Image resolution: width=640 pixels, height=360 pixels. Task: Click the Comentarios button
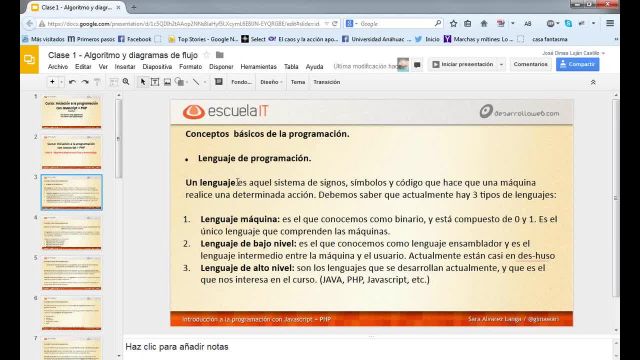pyautogui.click(x=530, y=64)
